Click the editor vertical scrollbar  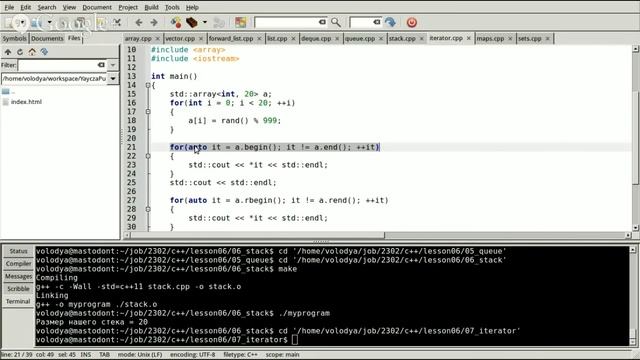[636, 138]
